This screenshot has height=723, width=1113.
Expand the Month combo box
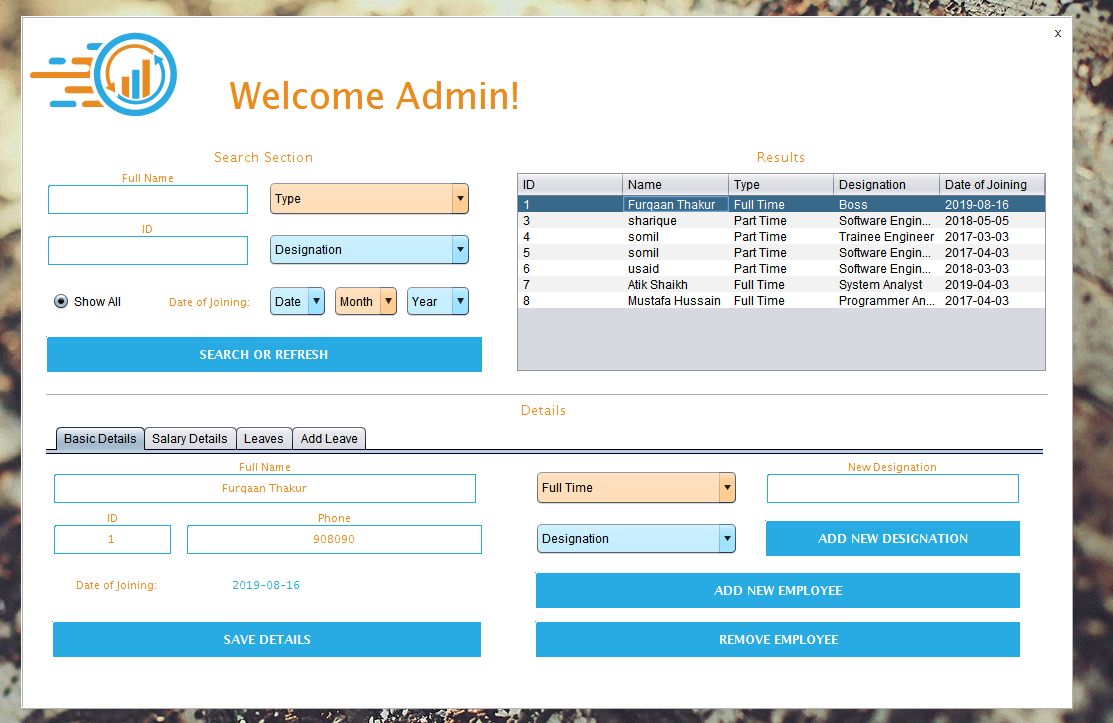366,302
